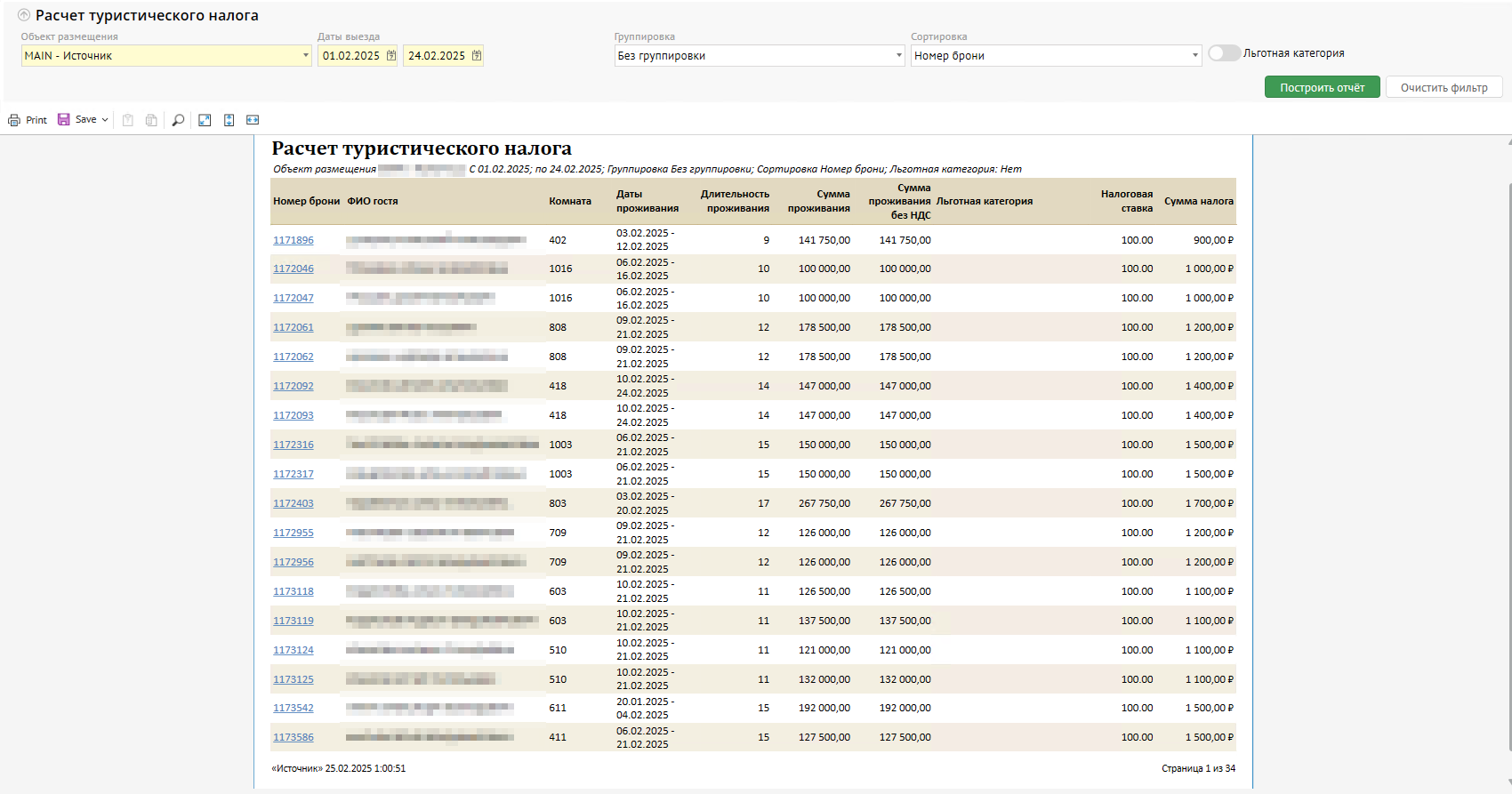Fit report page to width
This screenshot has width=1512, height=794.
253,120
